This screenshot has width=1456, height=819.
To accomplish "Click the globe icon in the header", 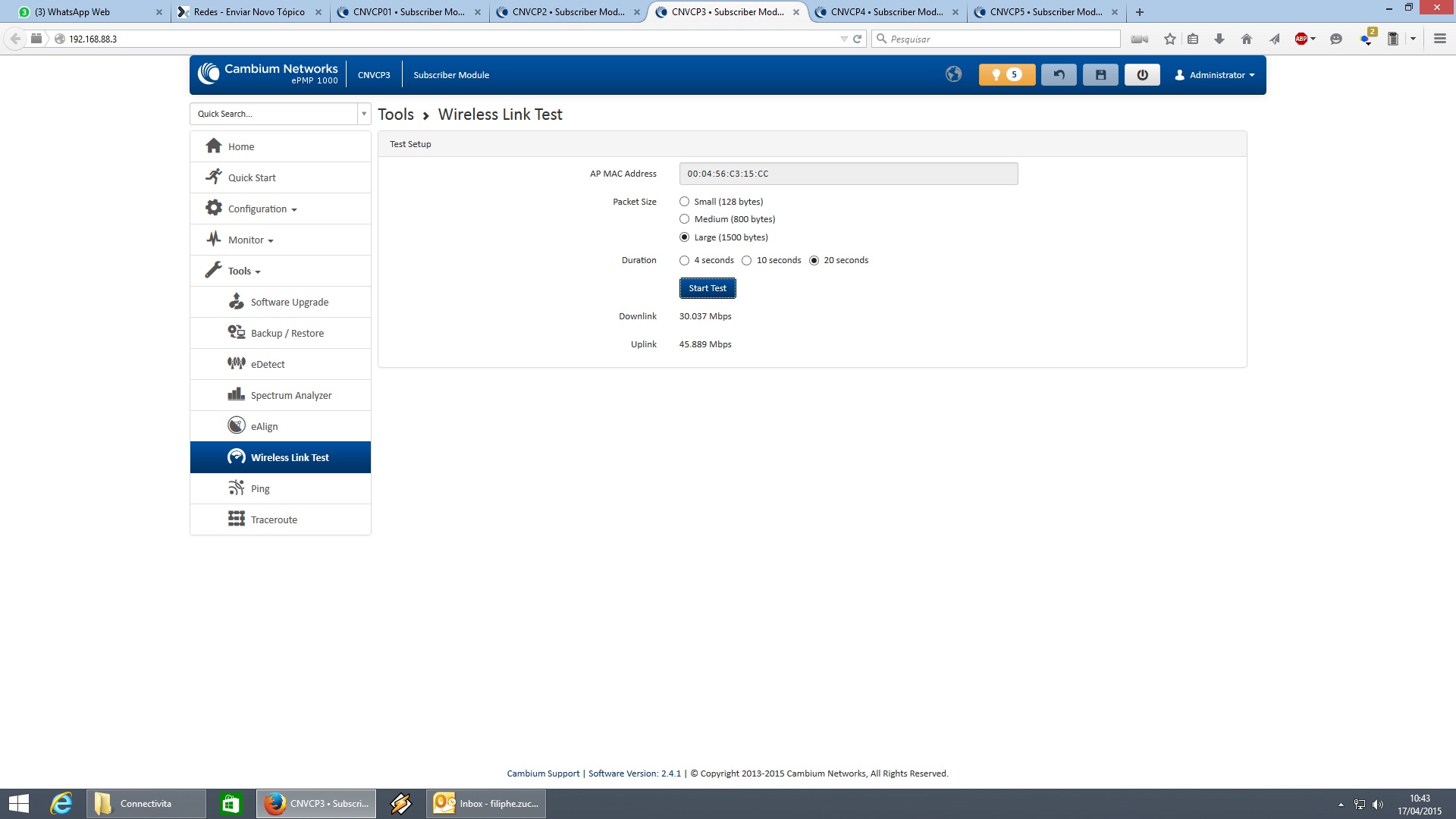I will click(953, 74).
